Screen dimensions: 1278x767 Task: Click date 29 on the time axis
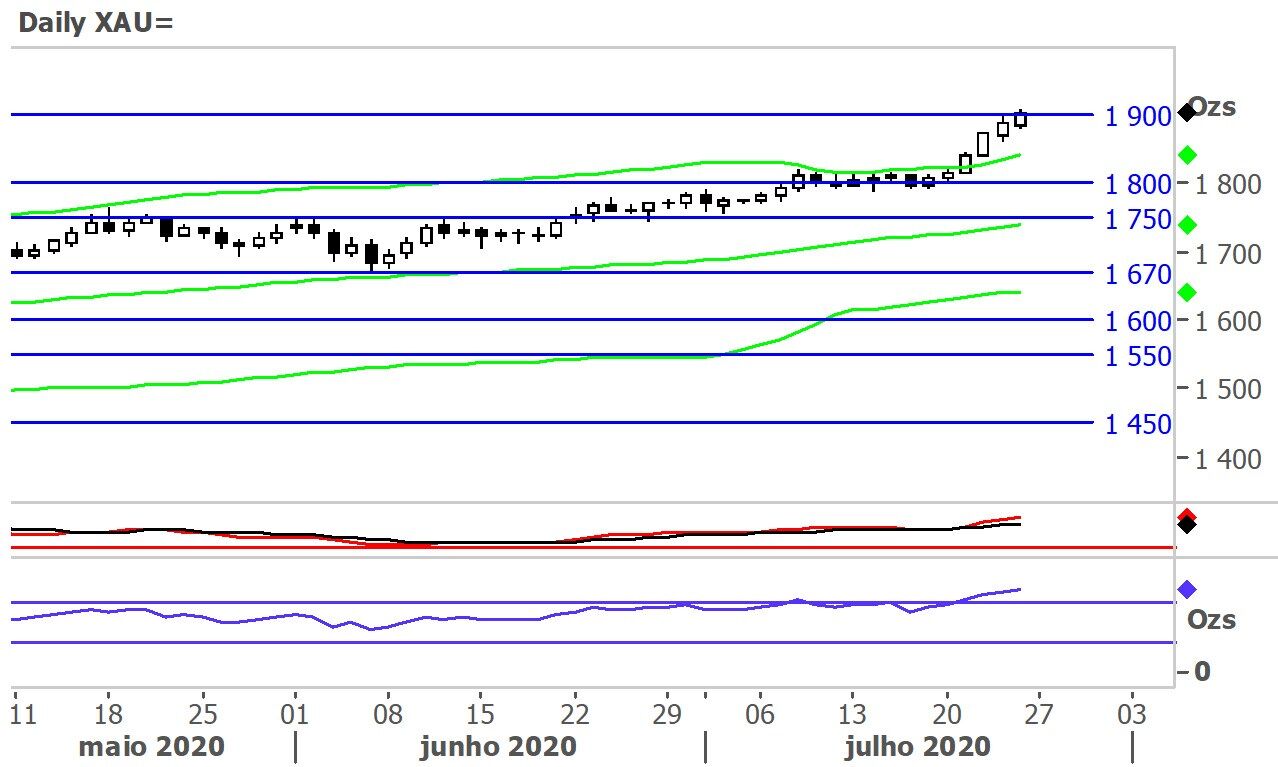point(667,716)
